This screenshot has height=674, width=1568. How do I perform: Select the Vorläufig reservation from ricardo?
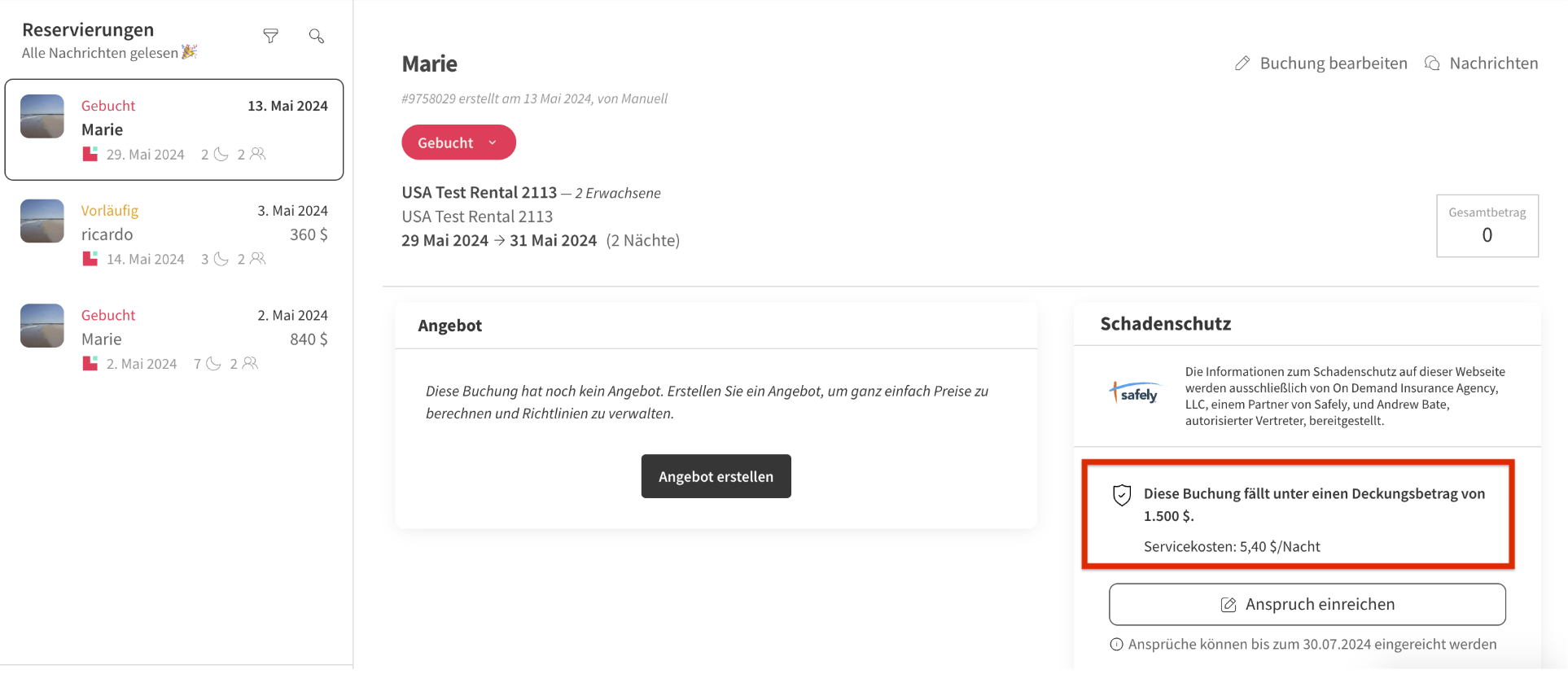pyautogui.click(x=173, y=234)
